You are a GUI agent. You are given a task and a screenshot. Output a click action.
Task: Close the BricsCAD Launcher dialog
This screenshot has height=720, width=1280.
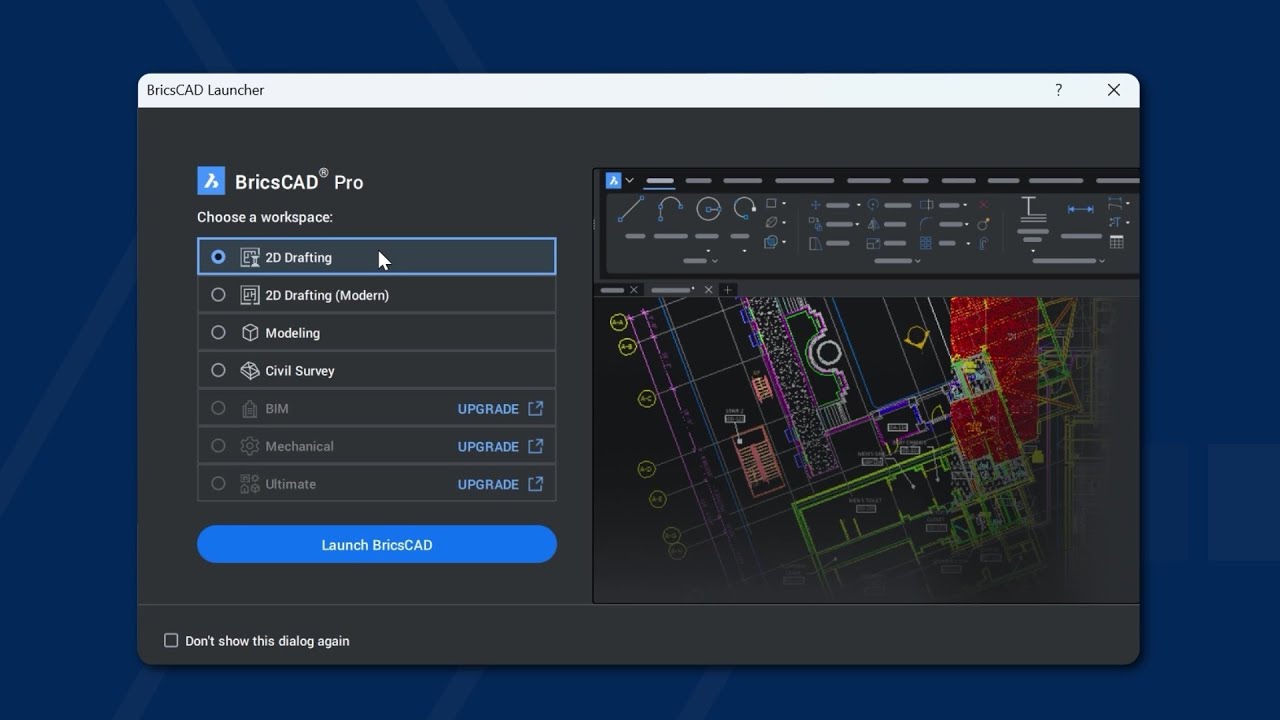point(1114,90)
